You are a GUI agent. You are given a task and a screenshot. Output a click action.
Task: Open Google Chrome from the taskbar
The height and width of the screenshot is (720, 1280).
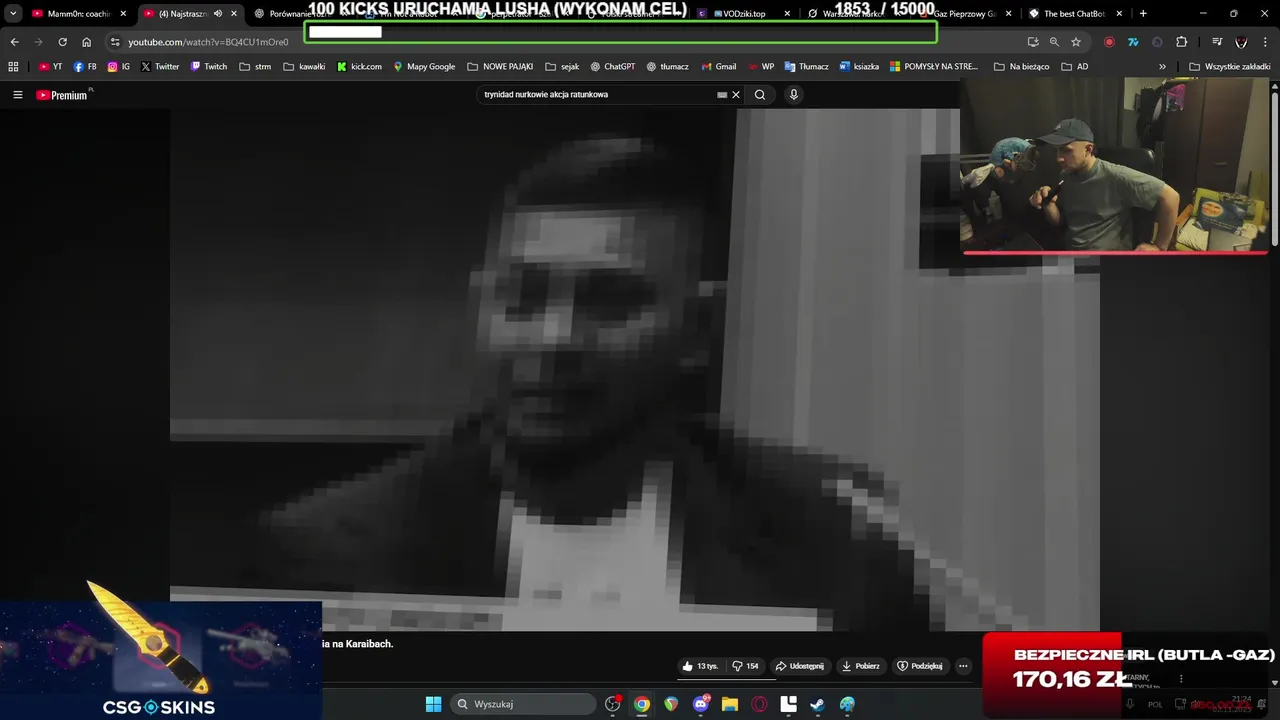pos(642,704)
